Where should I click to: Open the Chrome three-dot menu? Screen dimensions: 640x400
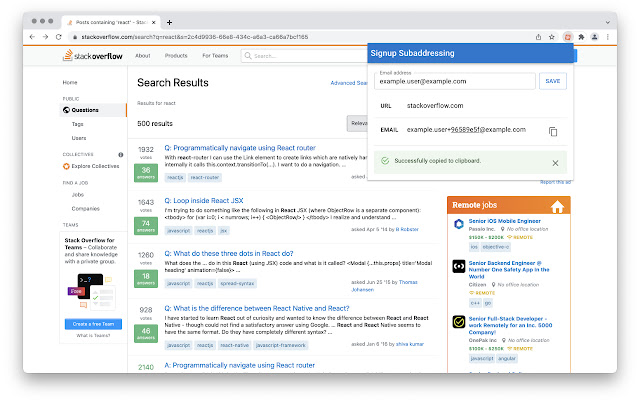coord(608,37)
